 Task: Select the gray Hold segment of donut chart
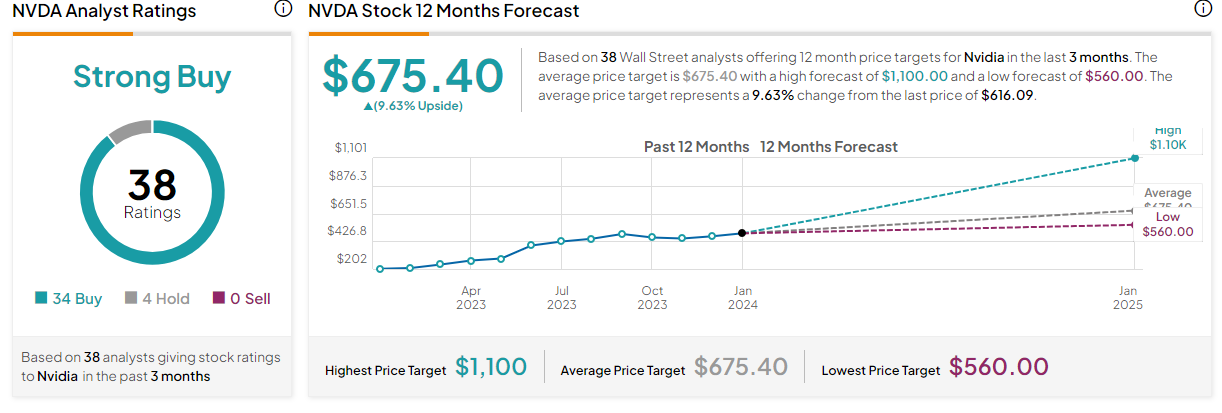click(127, 131)
